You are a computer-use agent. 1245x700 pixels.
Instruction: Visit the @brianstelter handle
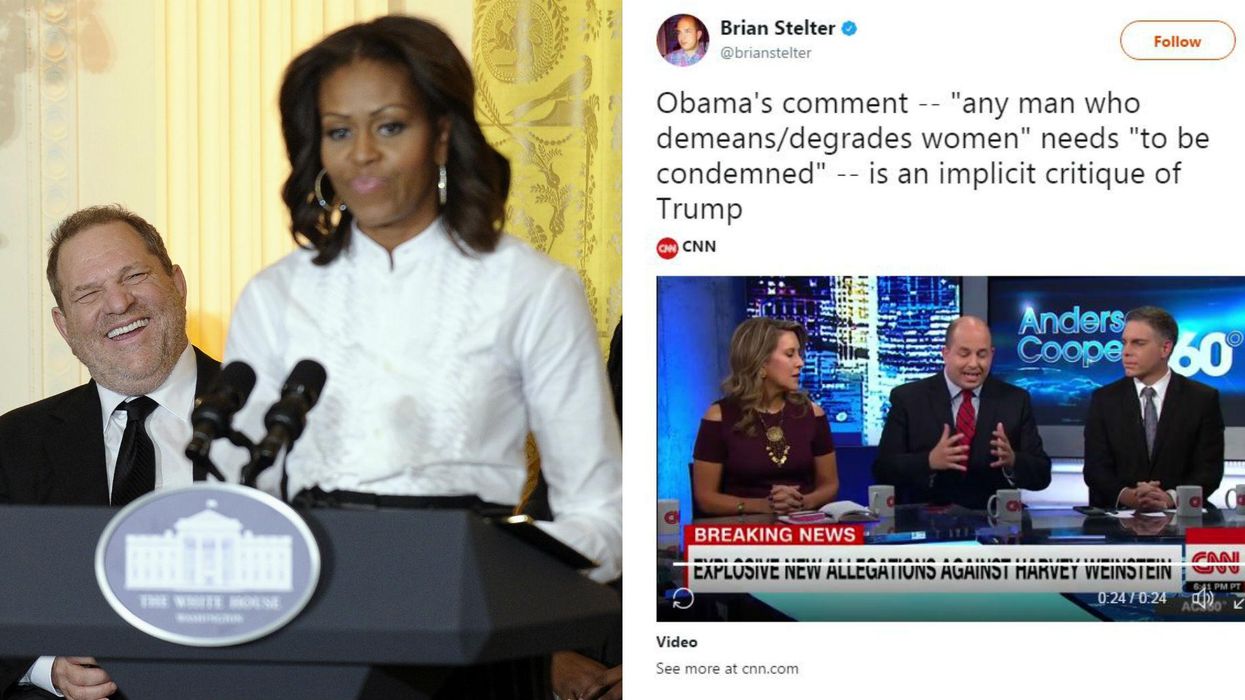[x=767, y=52]
